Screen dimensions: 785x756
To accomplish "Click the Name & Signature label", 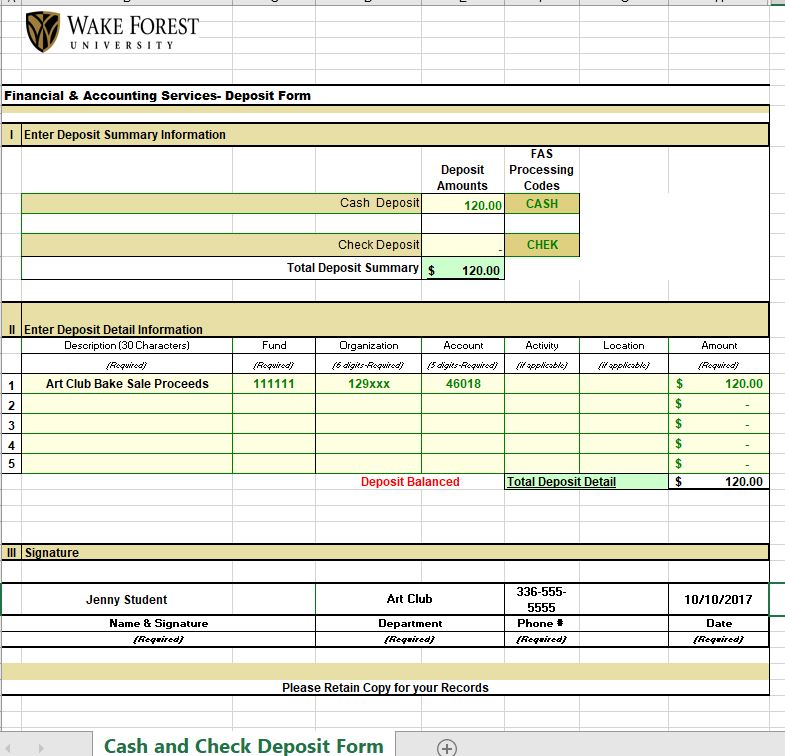I will click(159, 623).
